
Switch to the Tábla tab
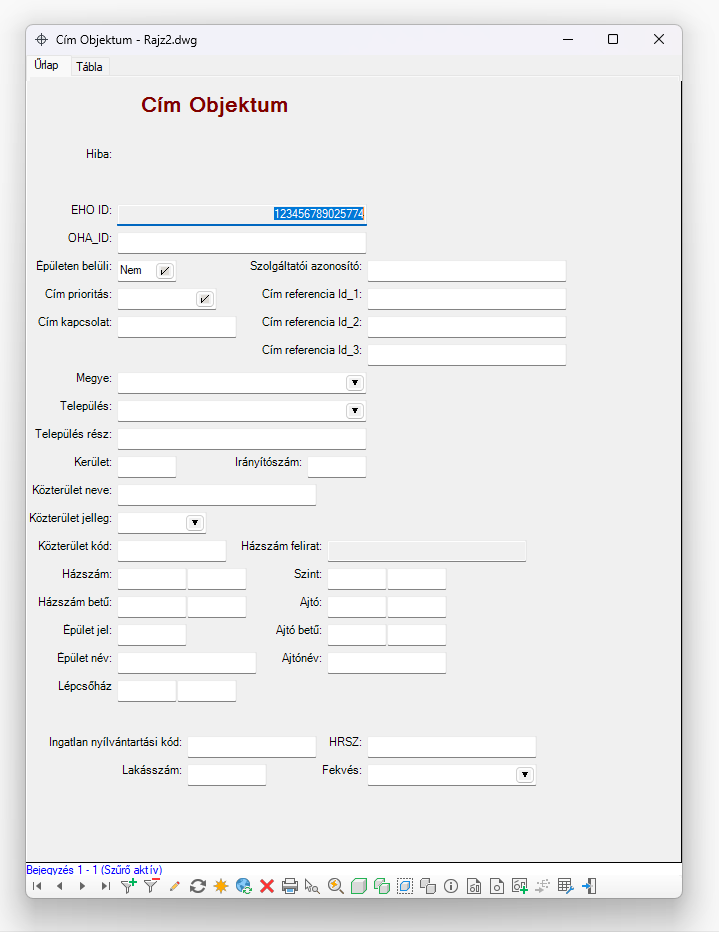[89, 67]
